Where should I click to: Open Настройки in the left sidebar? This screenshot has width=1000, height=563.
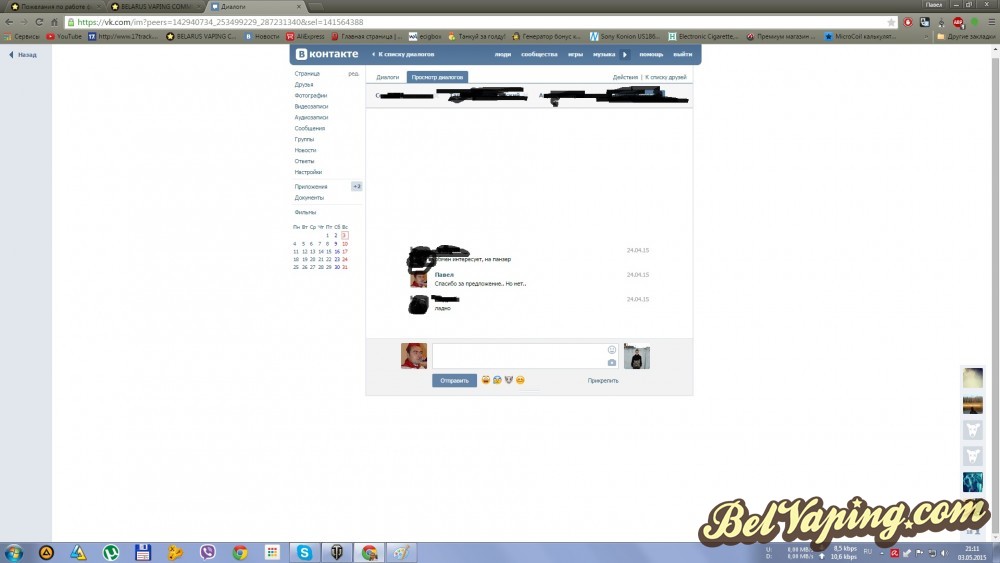click(x=308, y=172)
